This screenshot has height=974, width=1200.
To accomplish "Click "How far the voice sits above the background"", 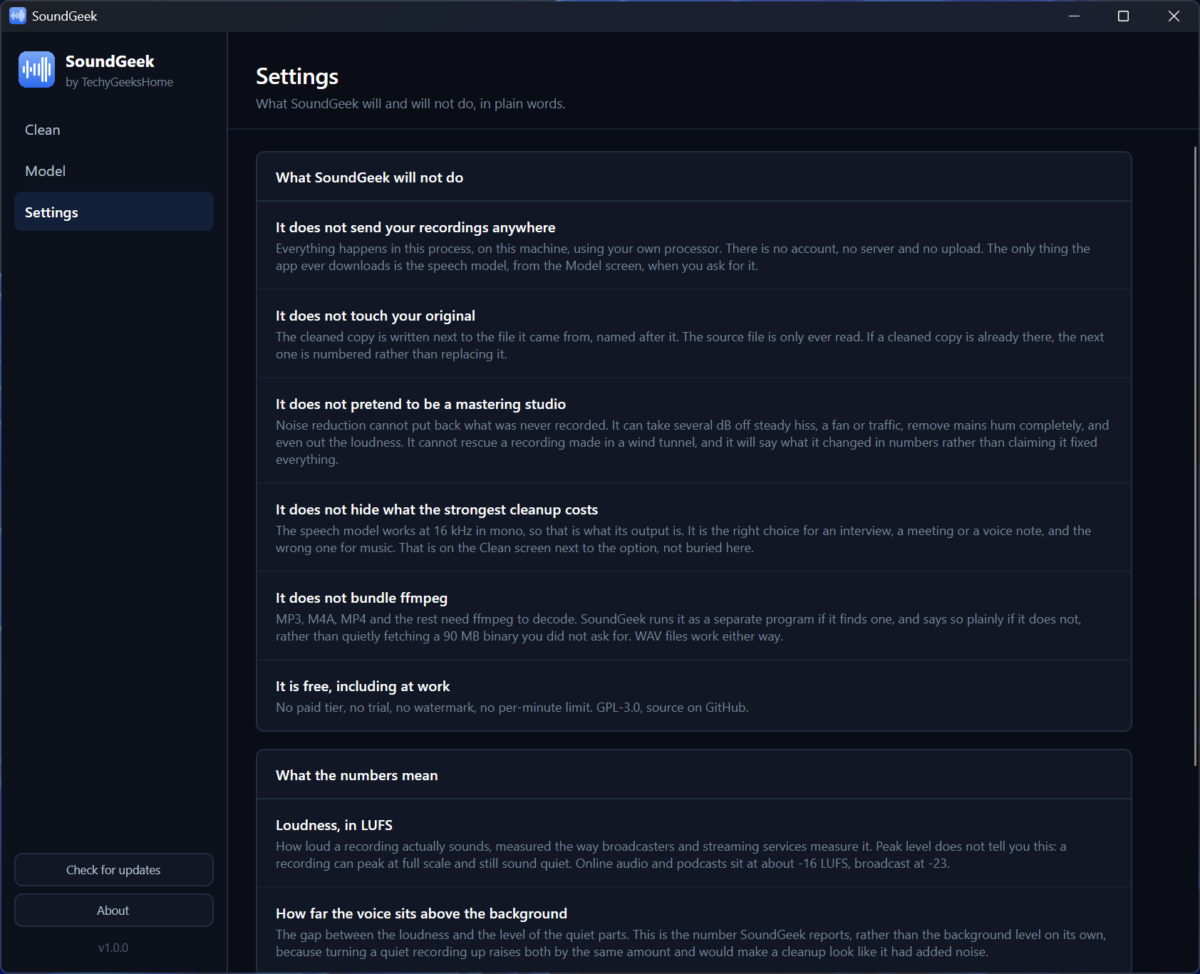I will 421,913.
